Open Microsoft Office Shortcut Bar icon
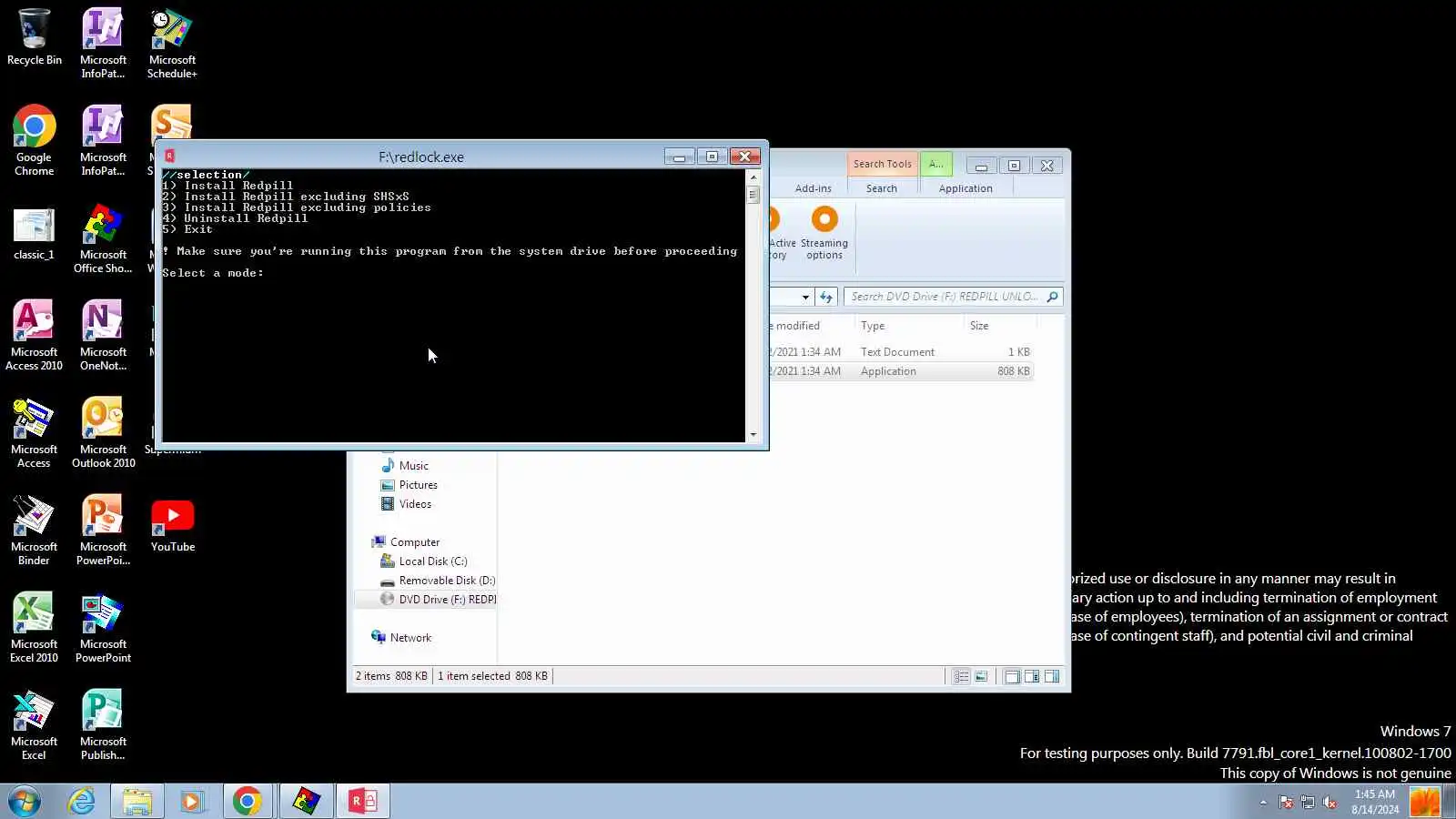The image size is (1456, 819). (103, 238)
